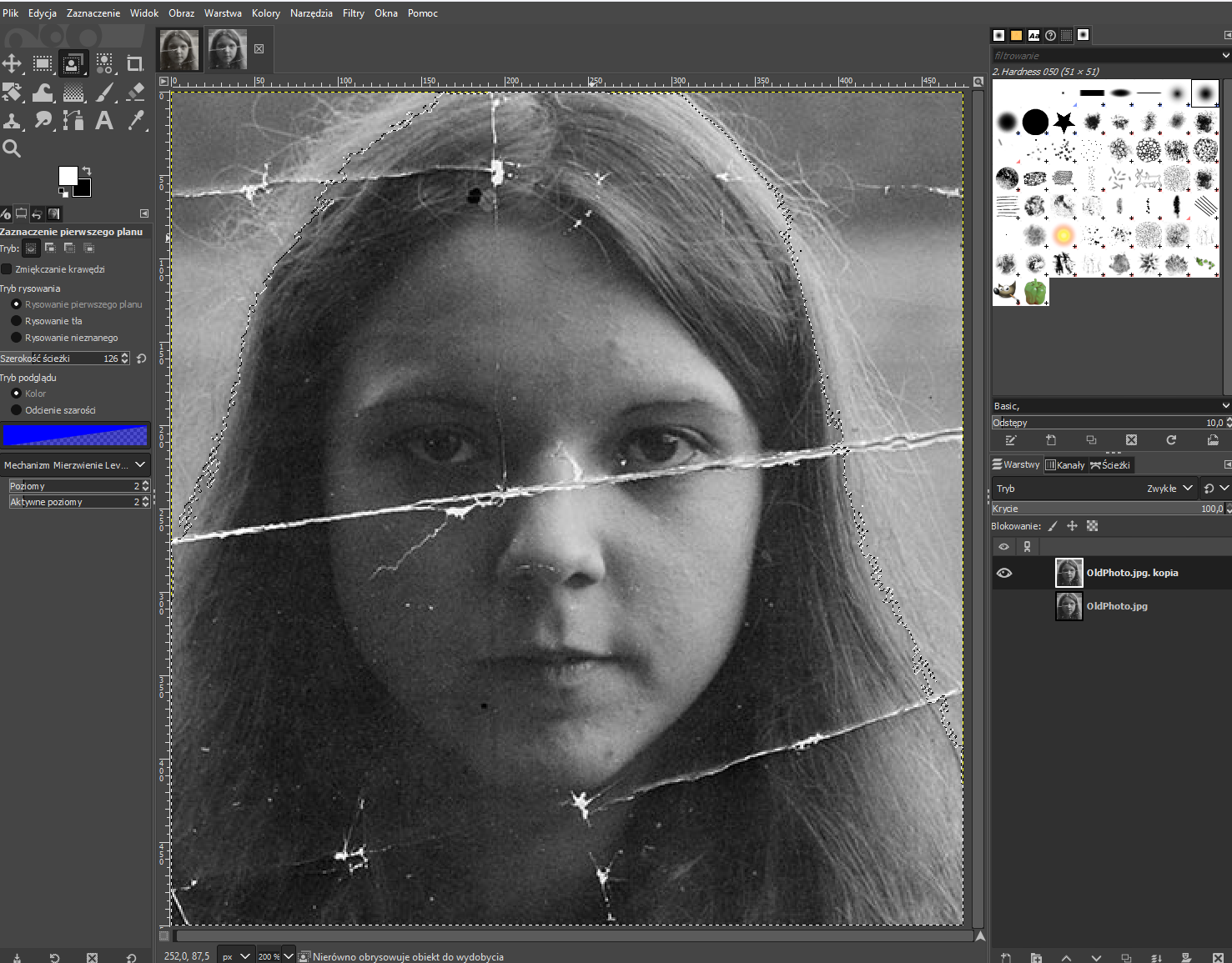Viewport: 1232px width, 963px height.
Task: Swap foreground and background colors arrow
Action: tap(86, 171)
